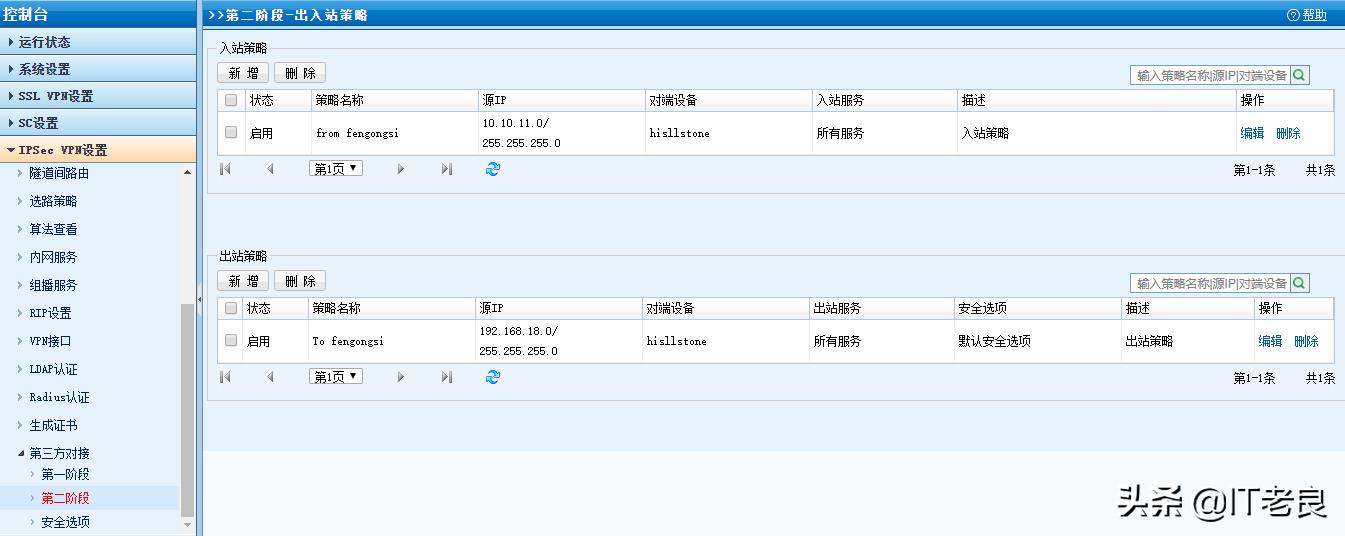This screenshot has height=536, width=1345.
Task: Delete the To fengongsi outbound policy via 删除 link
Action: pyautogui.click(x=1306, y=341)
